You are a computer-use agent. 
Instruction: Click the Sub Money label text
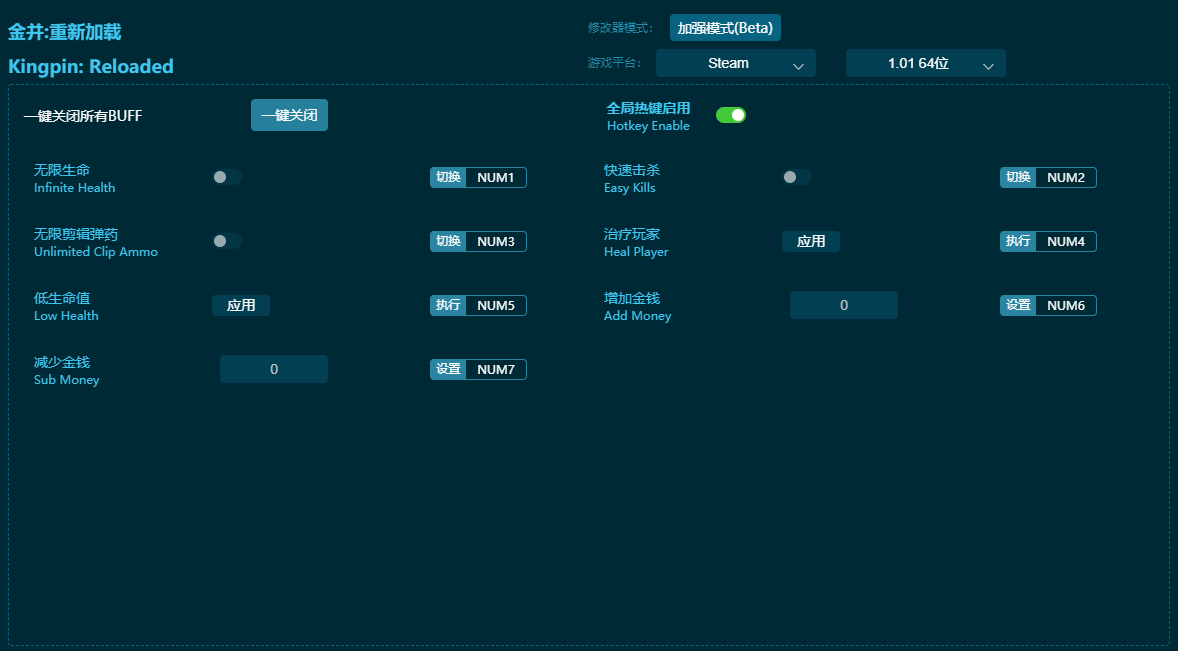pyautogui.click(x=66, y=379)
